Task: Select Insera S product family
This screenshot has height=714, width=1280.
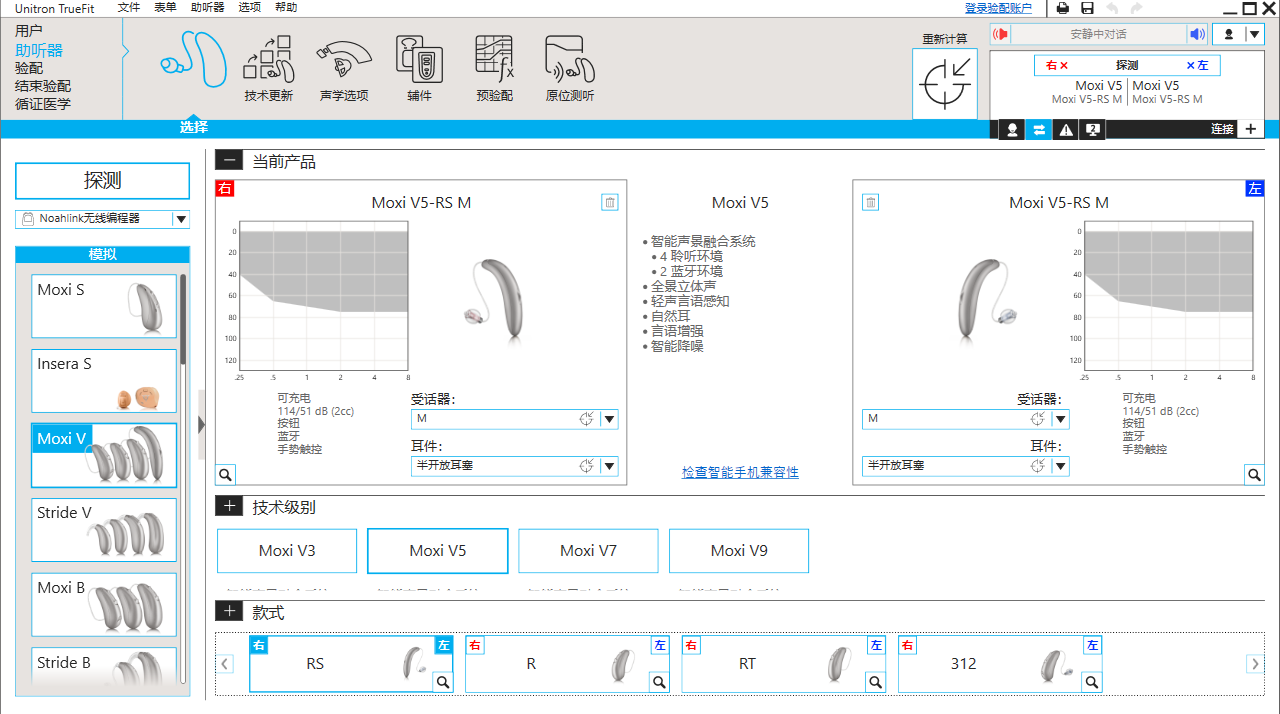Action: click(104, 381)
